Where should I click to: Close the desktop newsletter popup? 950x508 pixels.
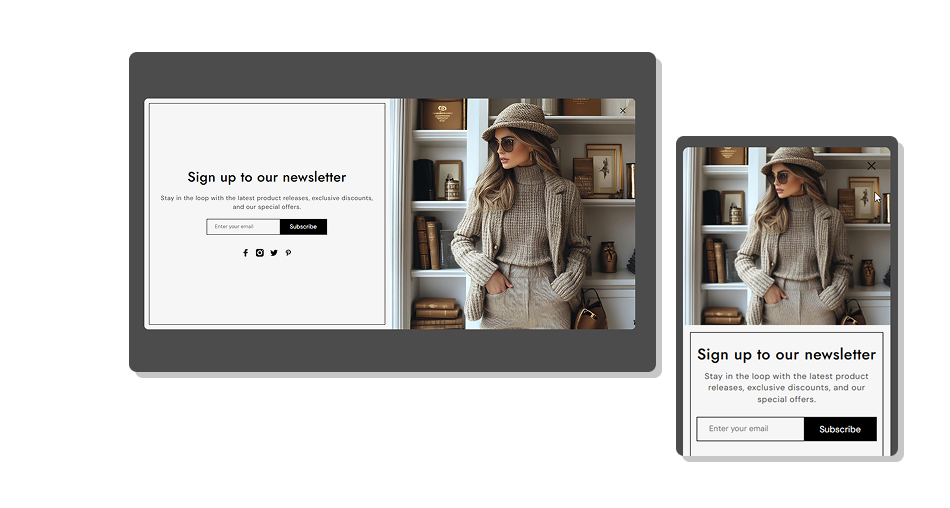click(623, 110)
